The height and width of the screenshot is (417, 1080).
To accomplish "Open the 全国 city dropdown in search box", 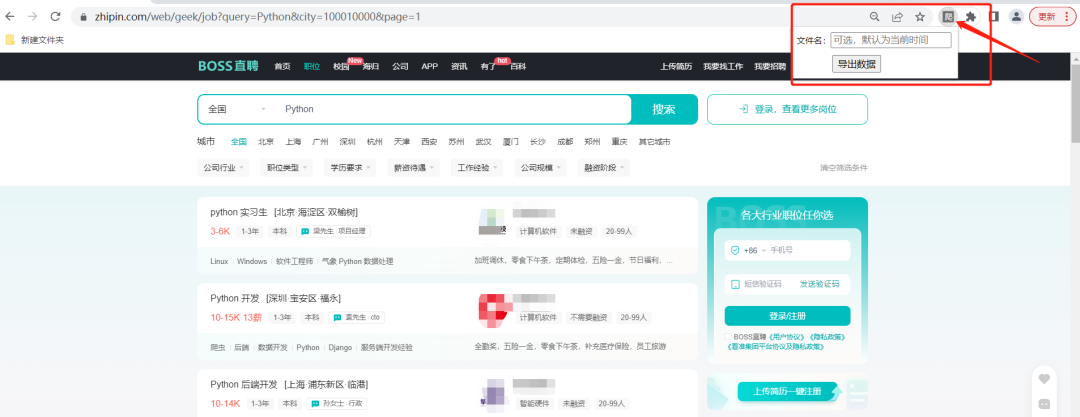I will (x=237, y=109).
